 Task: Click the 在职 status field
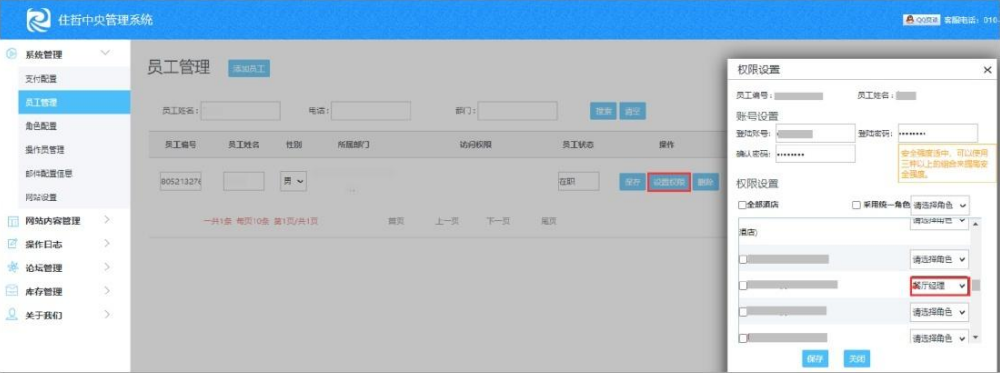click(x=578, y=182)
